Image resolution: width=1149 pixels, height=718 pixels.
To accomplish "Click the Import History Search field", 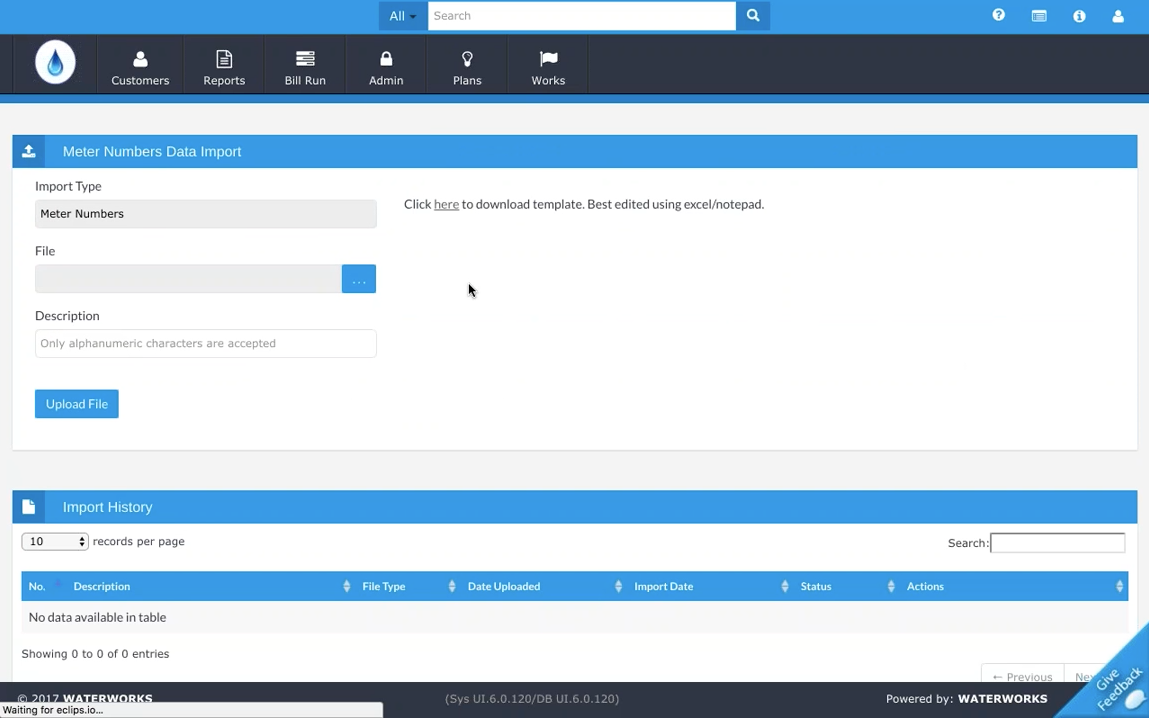I will [x=1057, y=543].
